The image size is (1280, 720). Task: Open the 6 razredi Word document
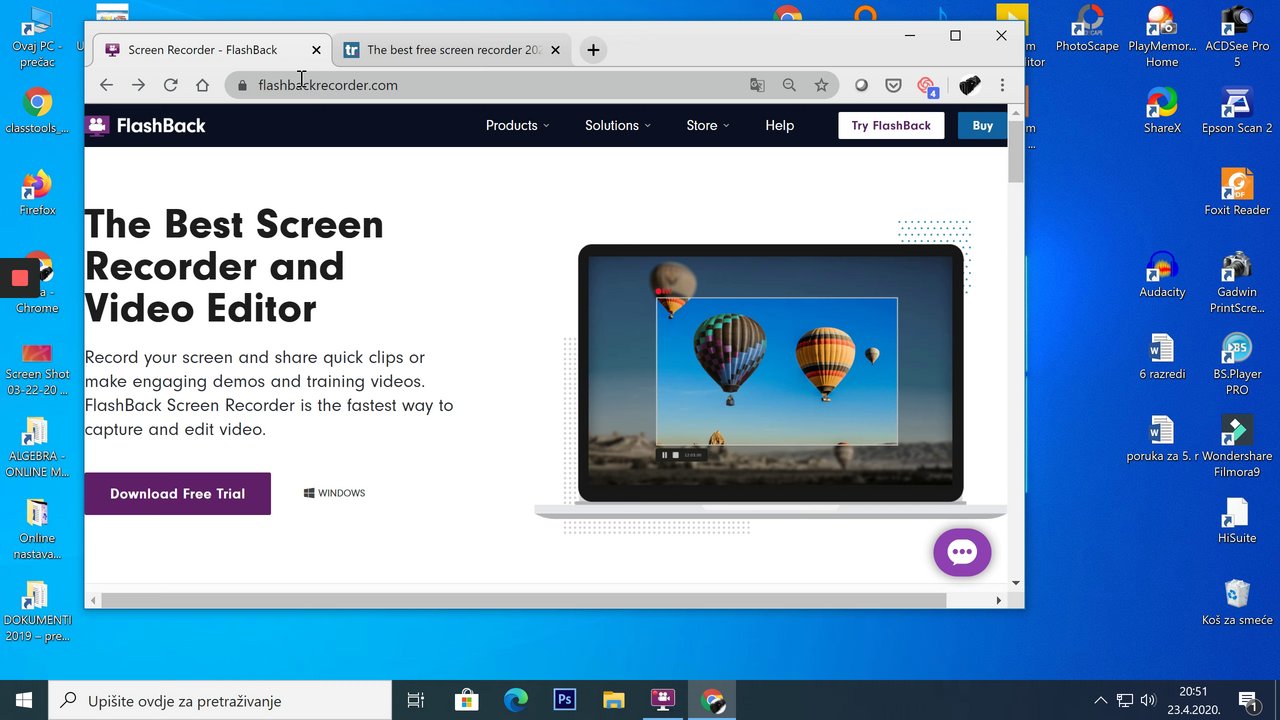[1162, 357]
